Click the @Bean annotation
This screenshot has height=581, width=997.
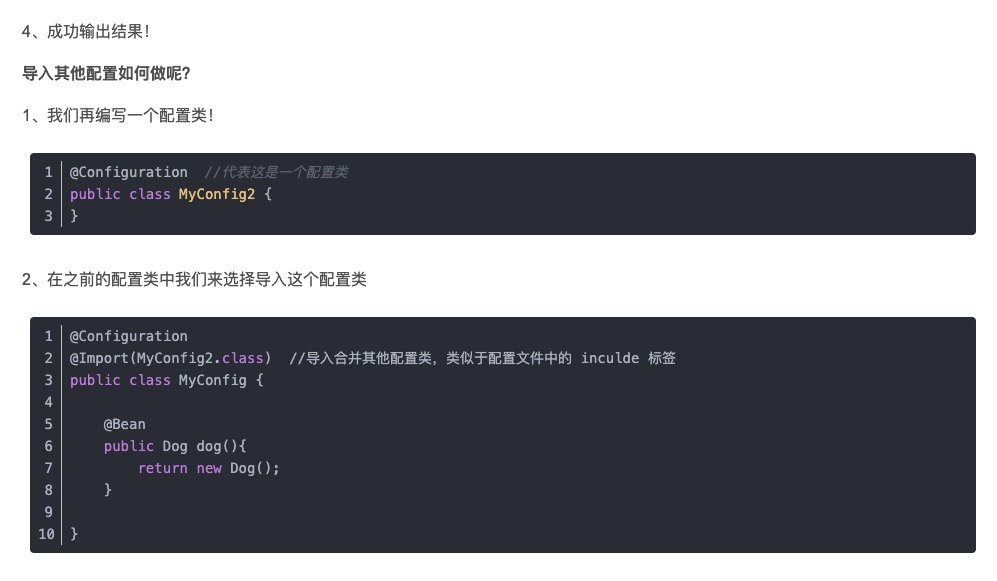click(x=125, y=424)
